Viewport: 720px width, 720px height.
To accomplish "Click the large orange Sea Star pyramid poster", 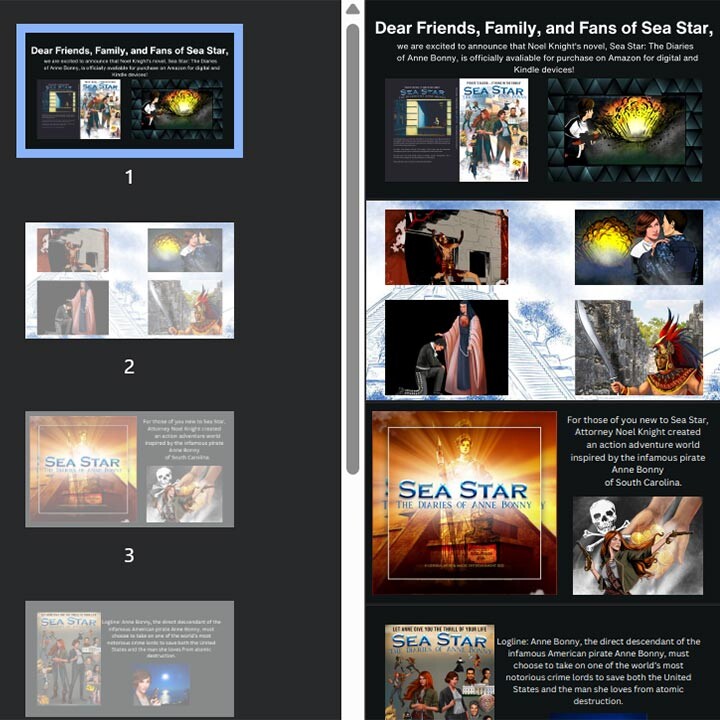I will (464, 503).
